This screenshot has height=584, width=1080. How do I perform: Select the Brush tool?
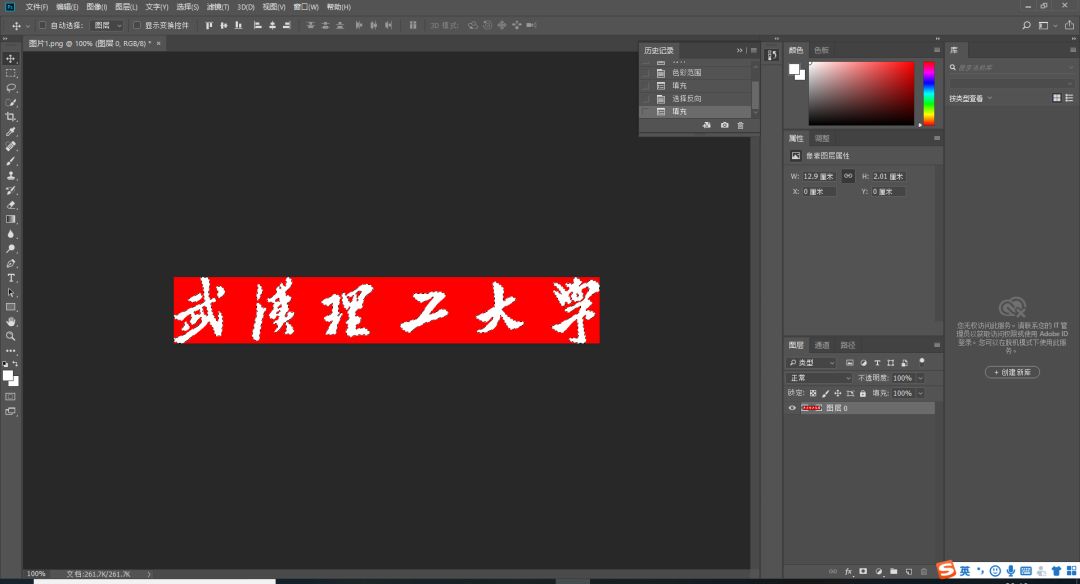point(10,160)
